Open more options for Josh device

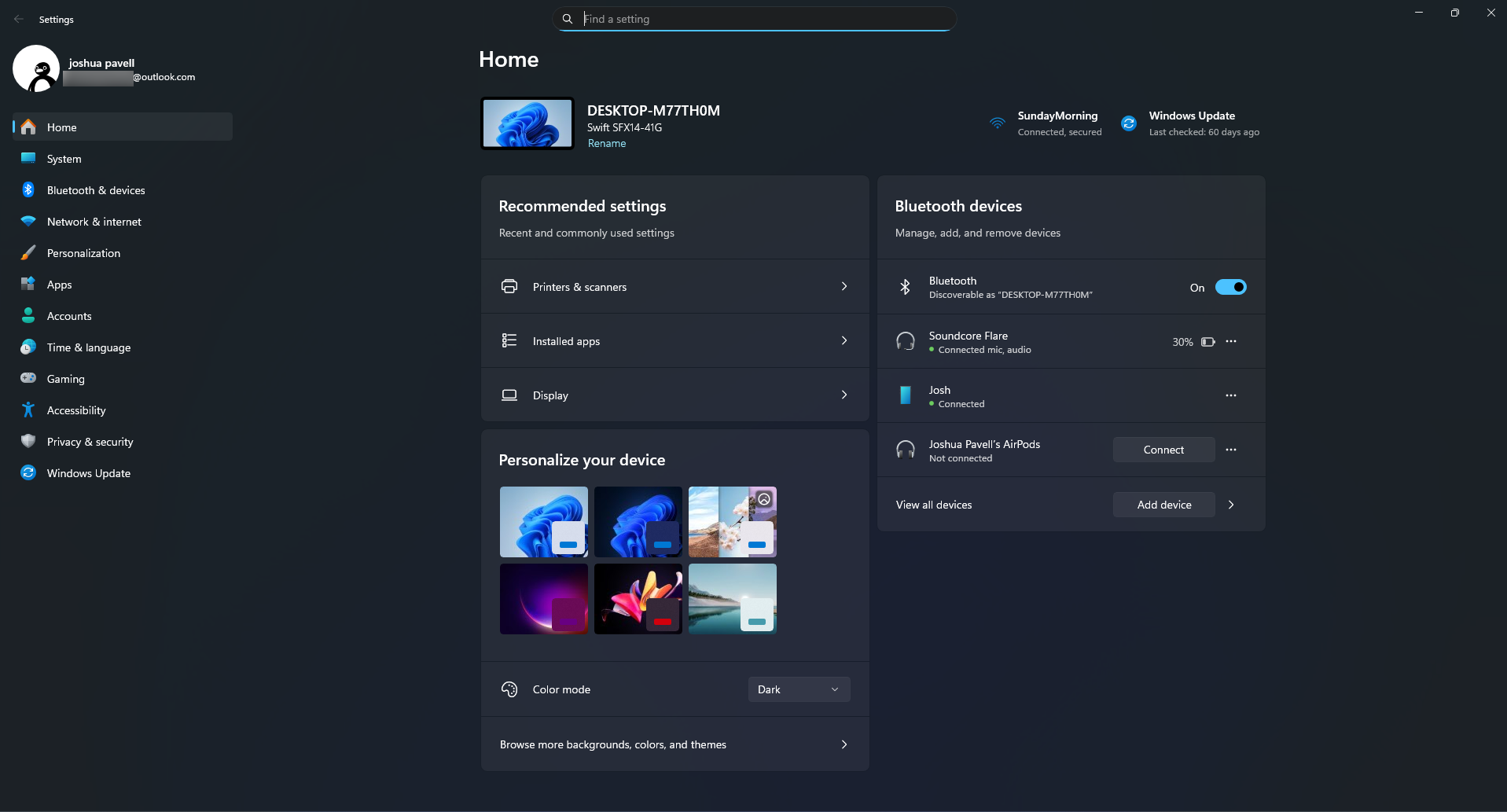[1231, 395]
